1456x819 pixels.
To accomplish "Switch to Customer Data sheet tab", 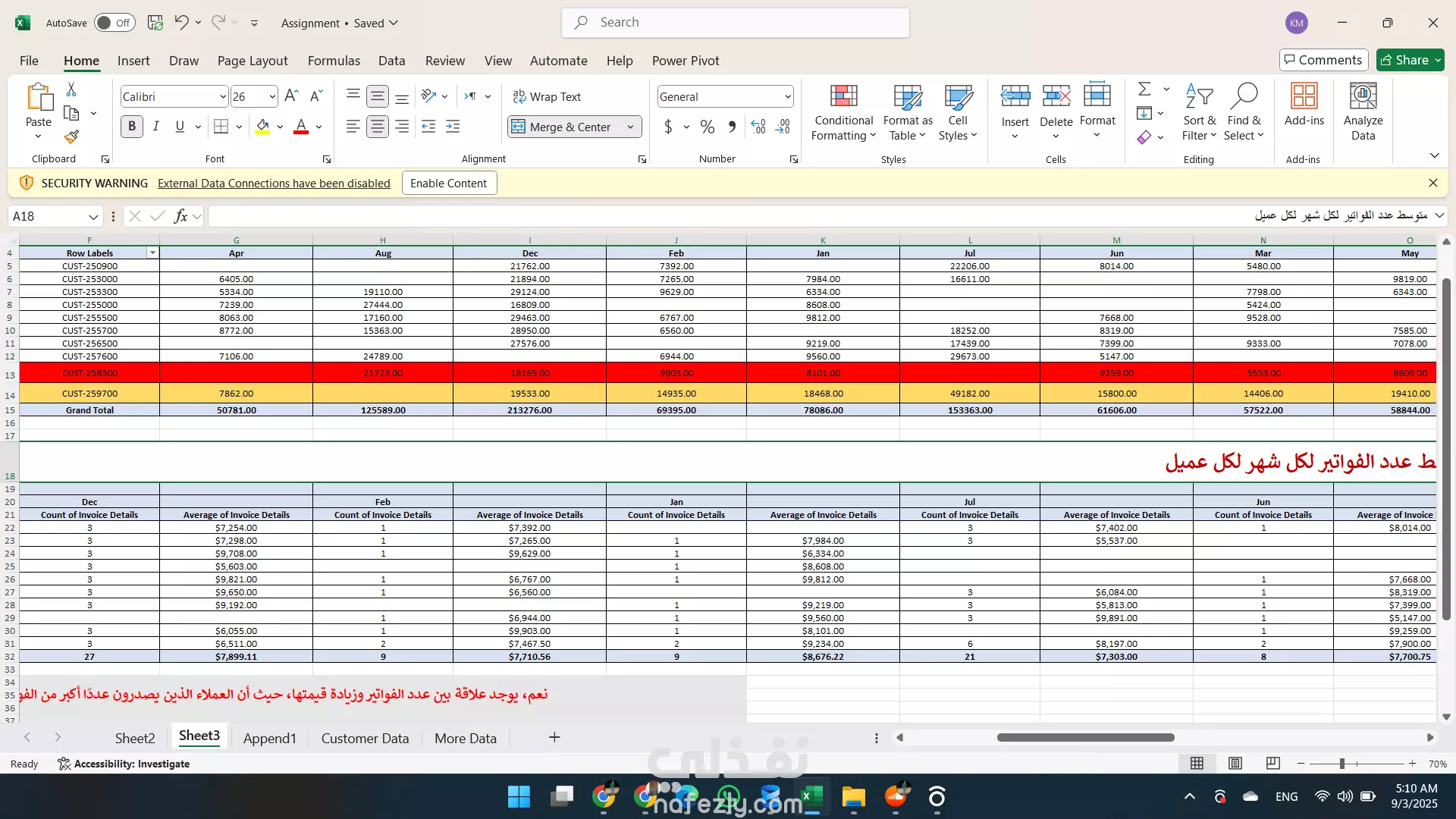I will pos(365,738).
